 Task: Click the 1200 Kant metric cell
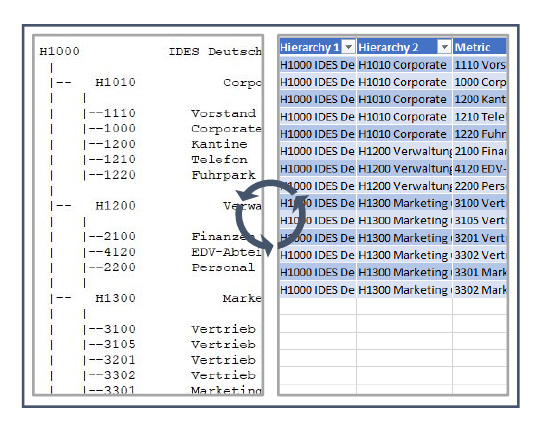(480, 99)
